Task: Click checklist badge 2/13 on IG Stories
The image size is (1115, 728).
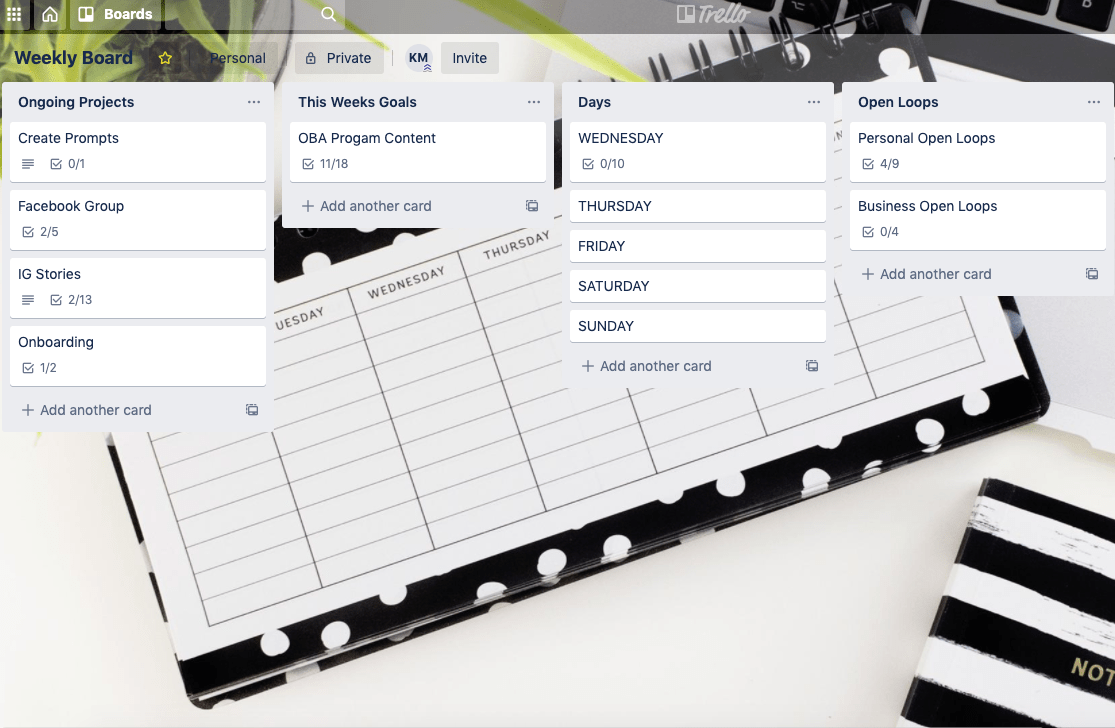Action: point(71,300)
